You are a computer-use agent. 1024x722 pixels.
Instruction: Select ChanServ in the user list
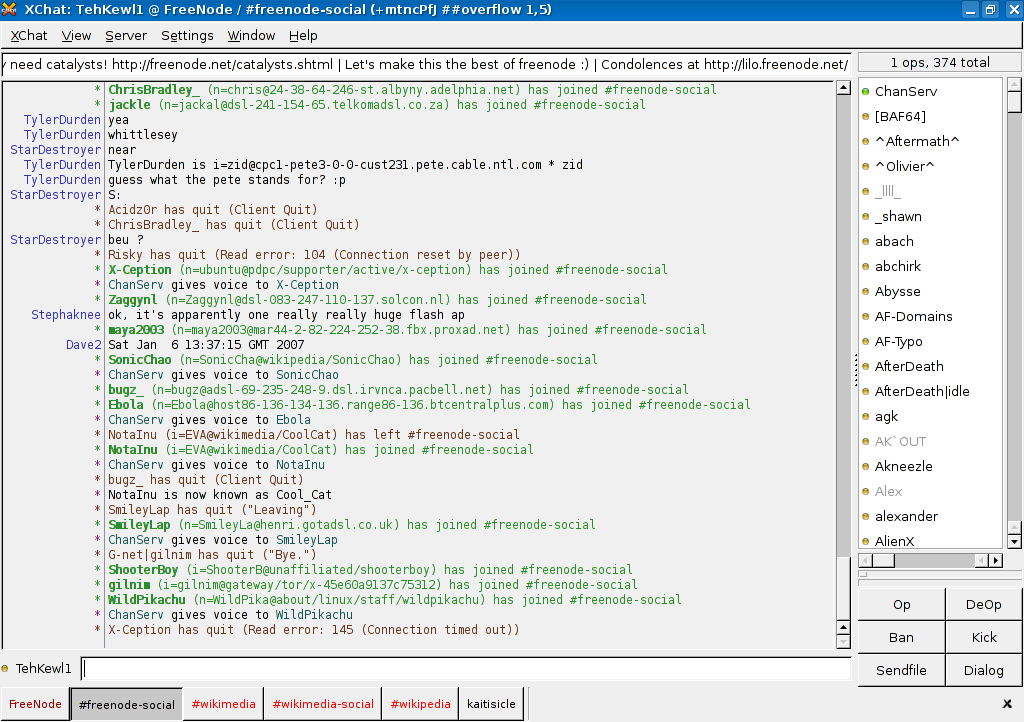click(906, 91)
